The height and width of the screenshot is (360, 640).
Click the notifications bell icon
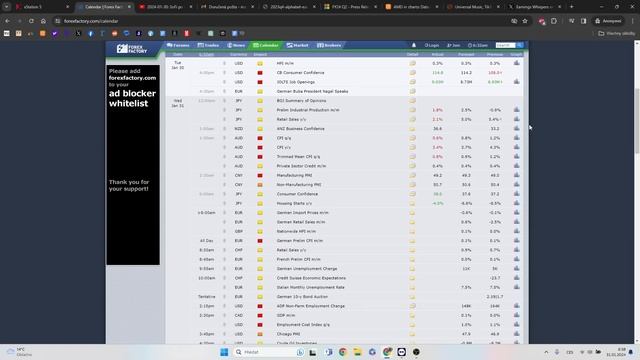(x=413, y=45)
